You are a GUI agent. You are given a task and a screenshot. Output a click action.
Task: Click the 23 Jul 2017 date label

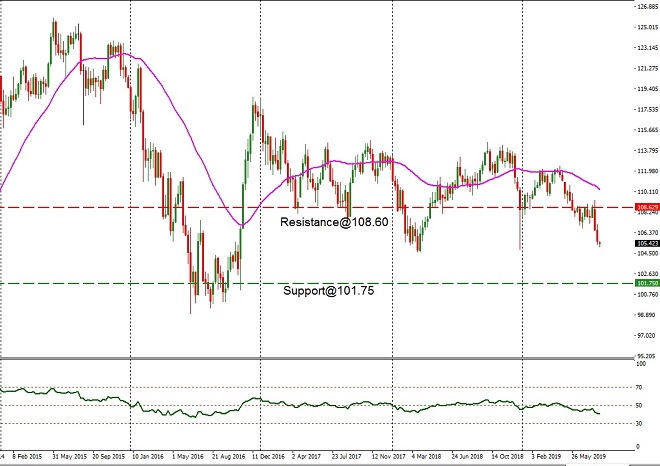pos(346,456)
